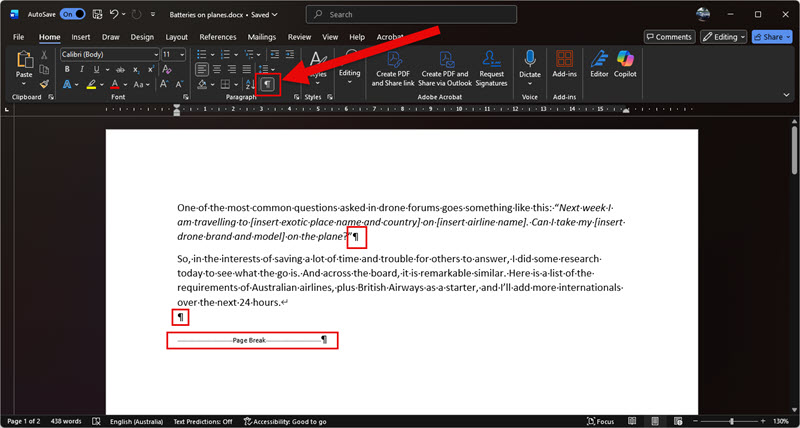
Task: Open the Calibri (Body) font dropdown
Action: [x=156, y=55]
